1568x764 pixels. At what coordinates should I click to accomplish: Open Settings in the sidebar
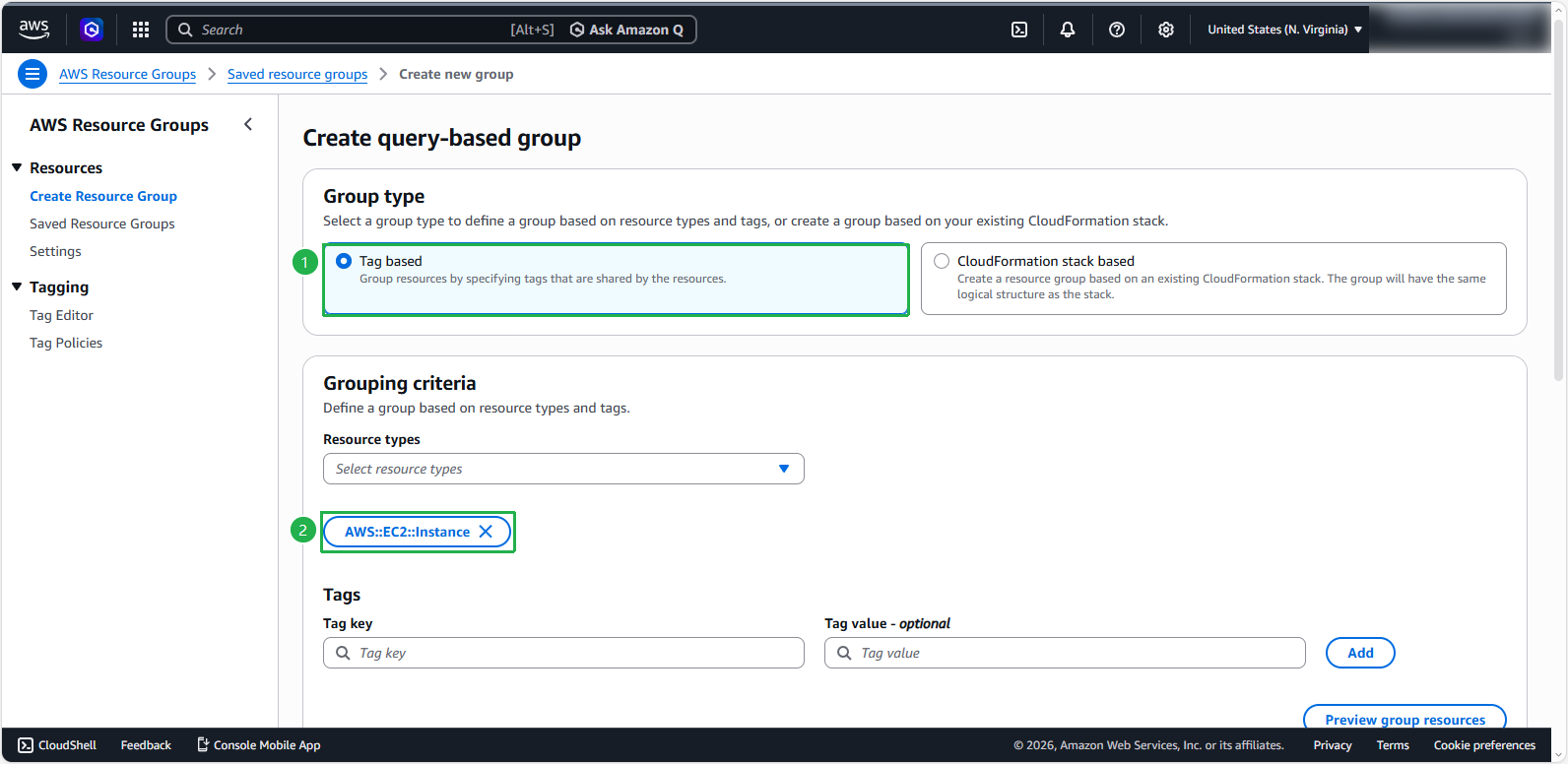click(55, 251)
